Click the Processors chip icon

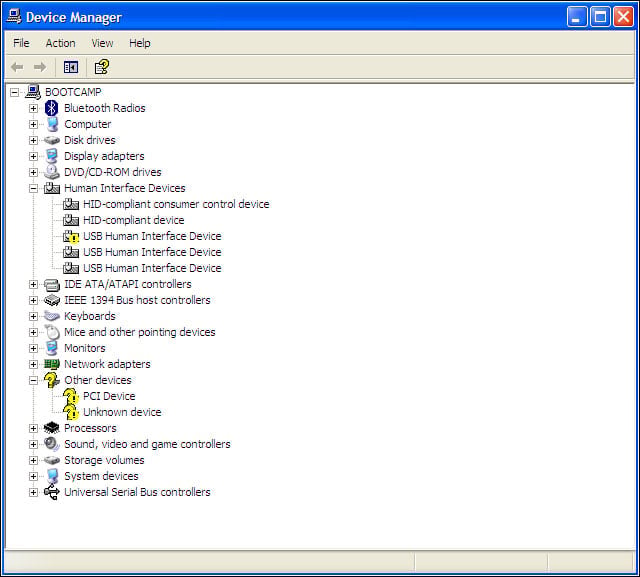coord(52,428)
